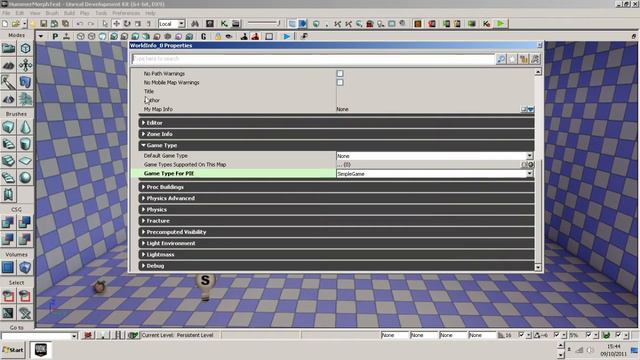This screenshot has height=360, width=640.
Task: Expand the Zone Info category
Action: tap(336, 134)
